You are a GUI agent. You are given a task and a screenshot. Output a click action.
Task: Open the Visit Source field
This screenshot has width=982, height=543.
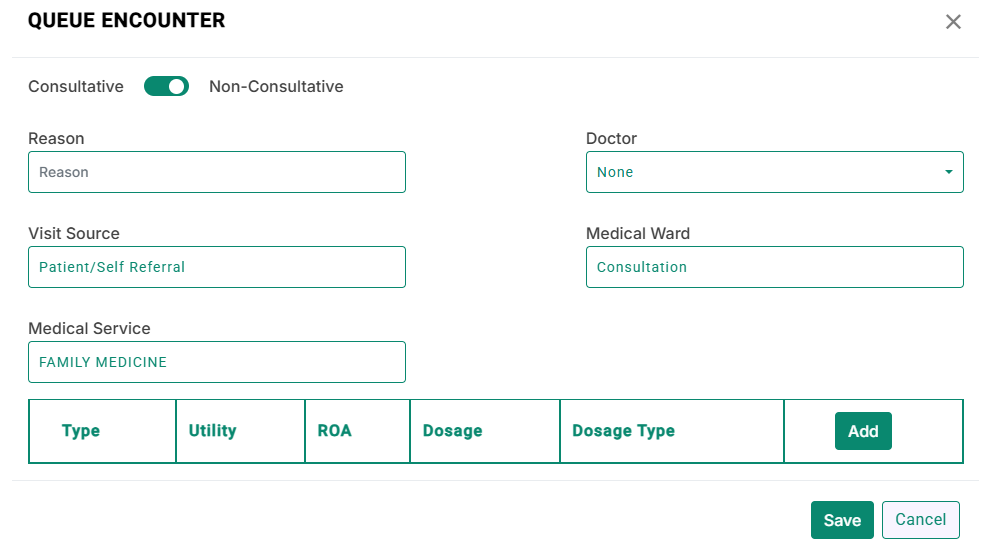tap(217, 267)
